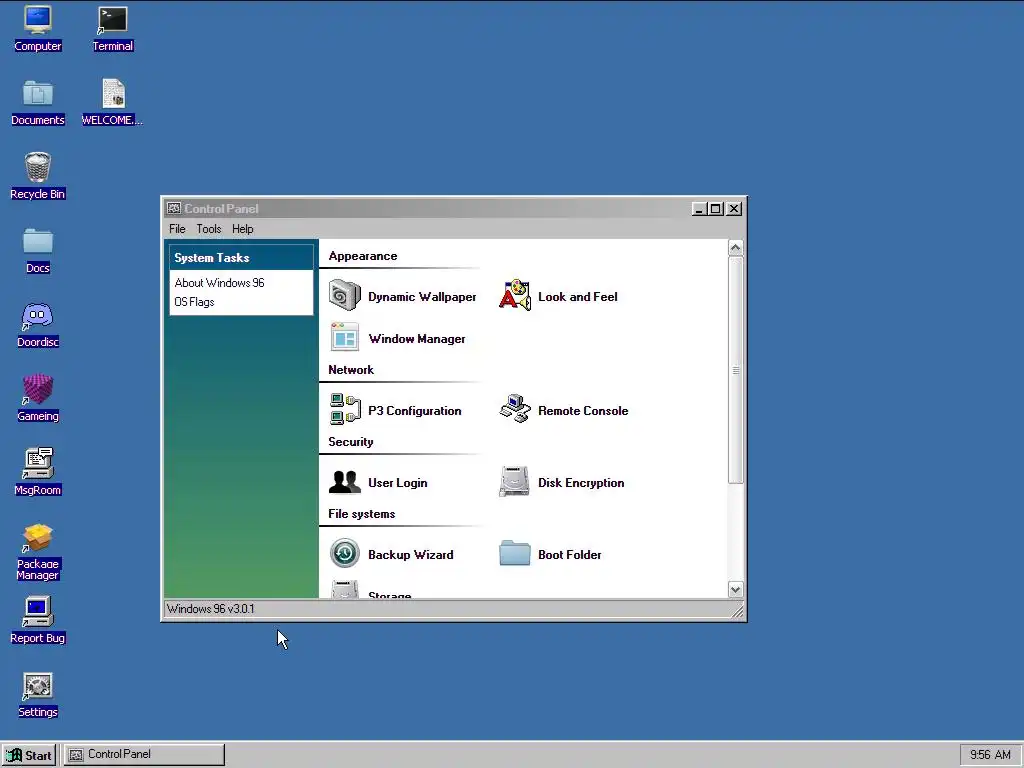Select the Package Manager desktop icon

[x=38, y=552]
